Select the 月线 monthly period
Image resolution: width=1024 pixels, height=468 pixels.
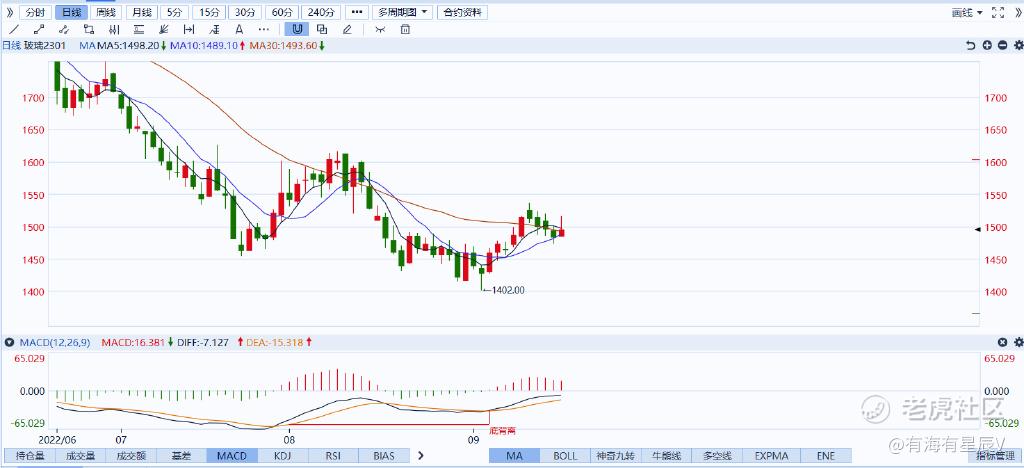[x=142, y=12]
